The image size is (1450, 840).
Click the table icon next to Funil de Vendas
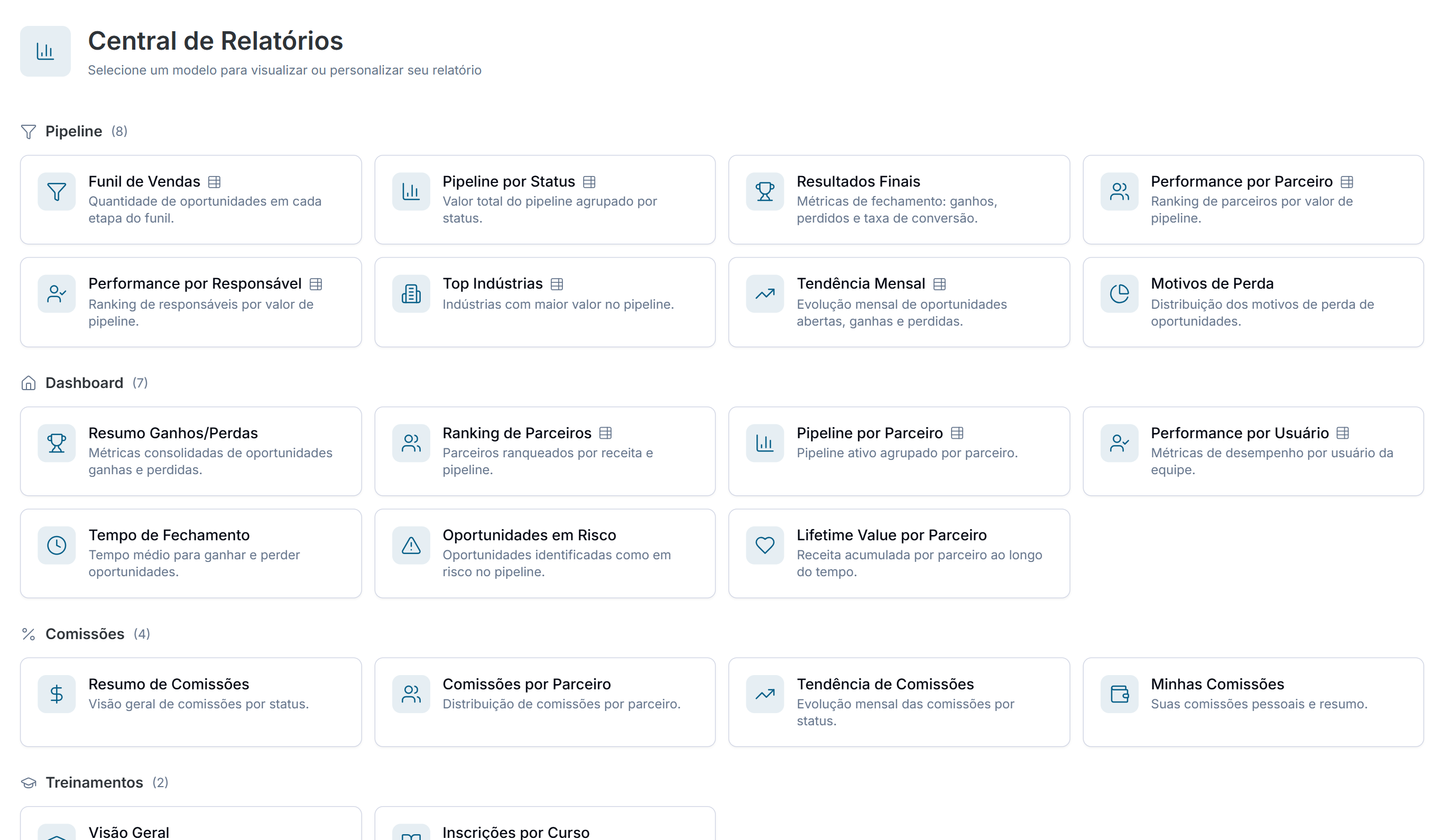(215, 182)
